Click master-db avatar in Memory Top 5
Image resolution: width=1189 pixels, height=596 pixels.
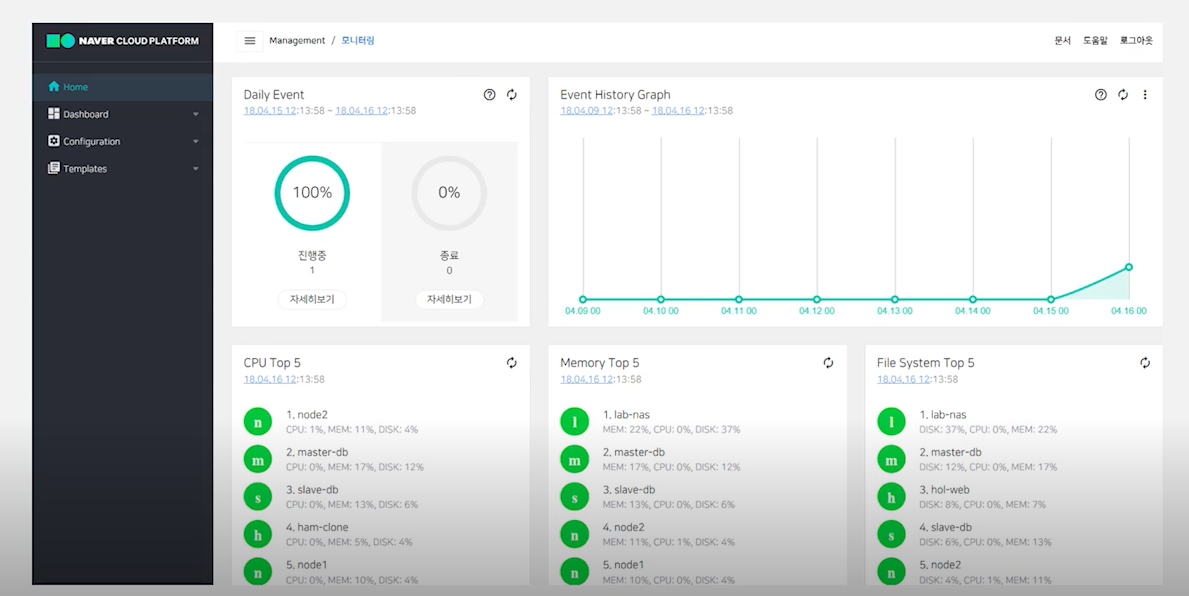[574, 460]
